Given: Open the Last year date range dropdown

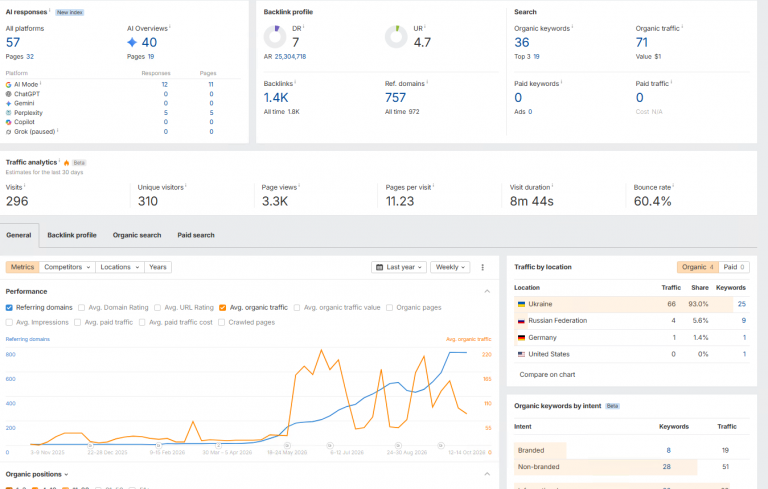Looking at the screenshot, I should point(399,267).
